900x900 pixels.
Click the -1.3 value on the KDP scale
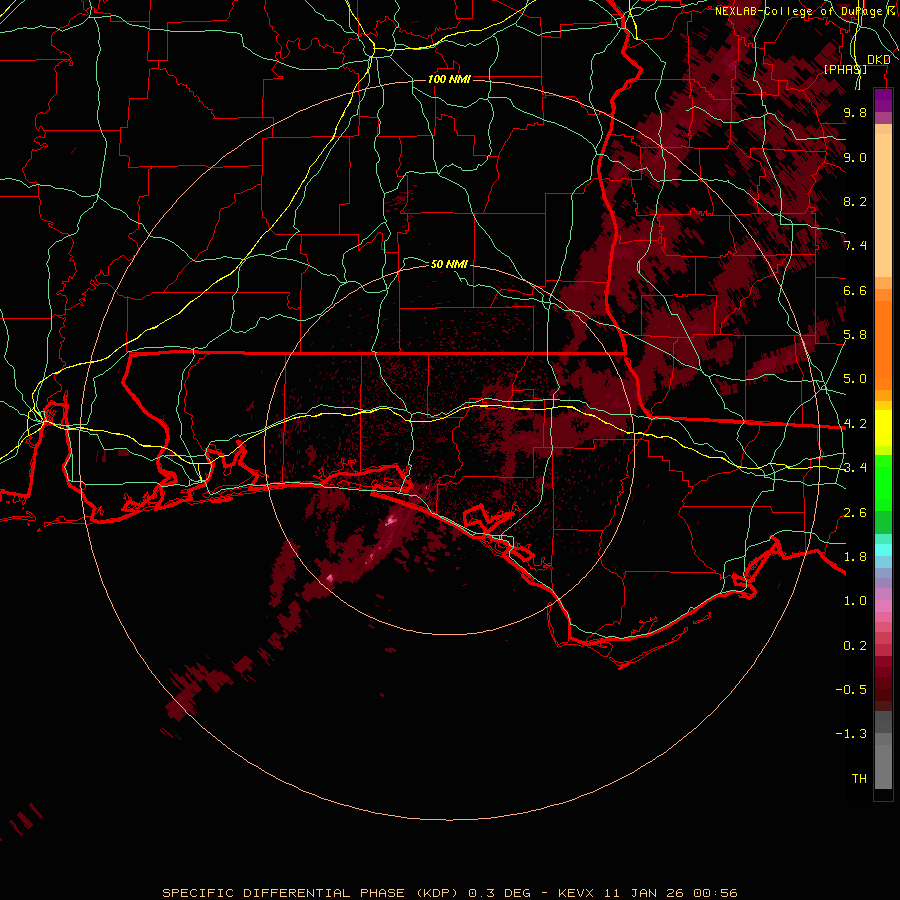(x=851, y=734)
